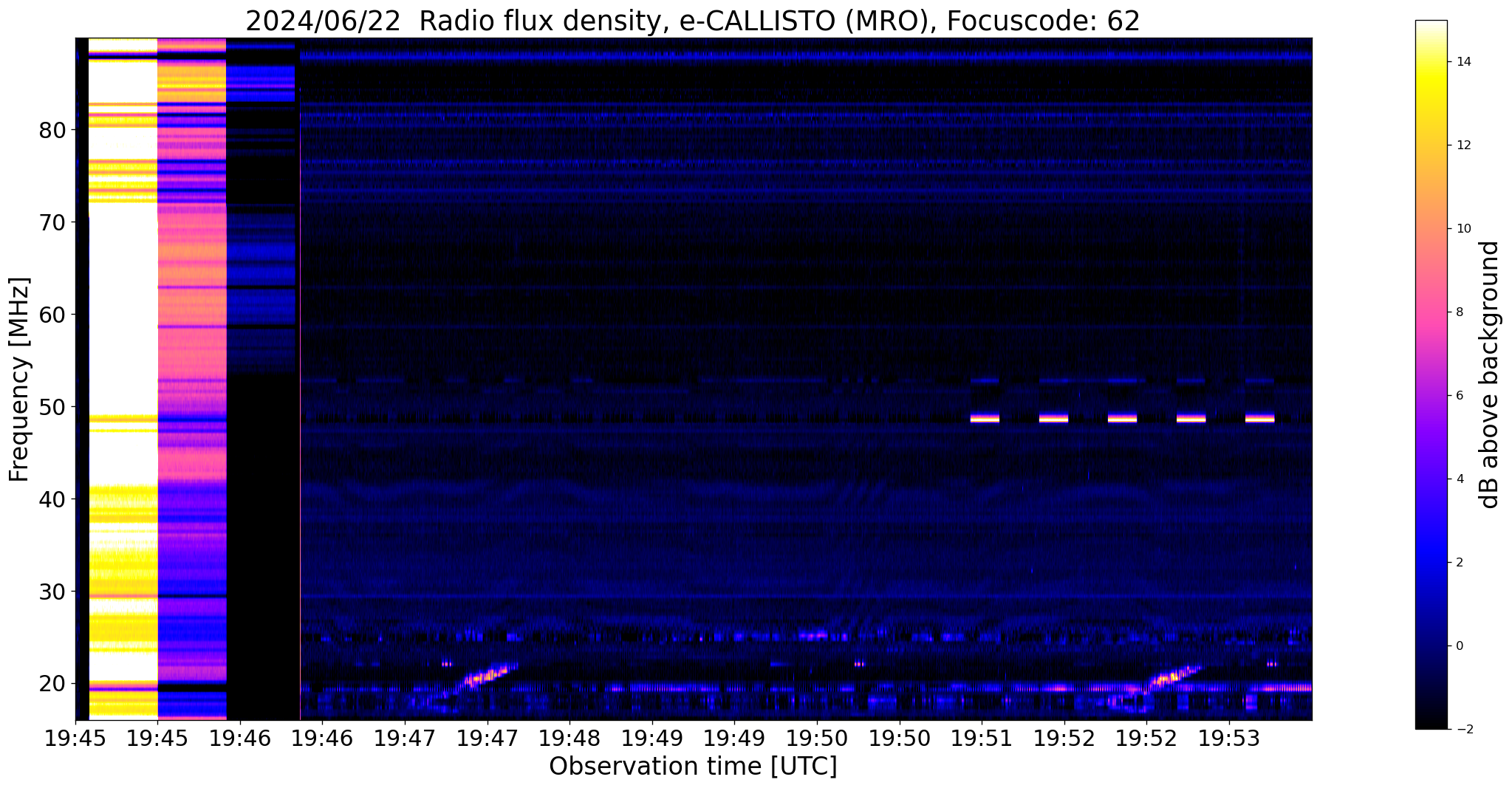Click the 80 frequency tick label

point(52,131)
